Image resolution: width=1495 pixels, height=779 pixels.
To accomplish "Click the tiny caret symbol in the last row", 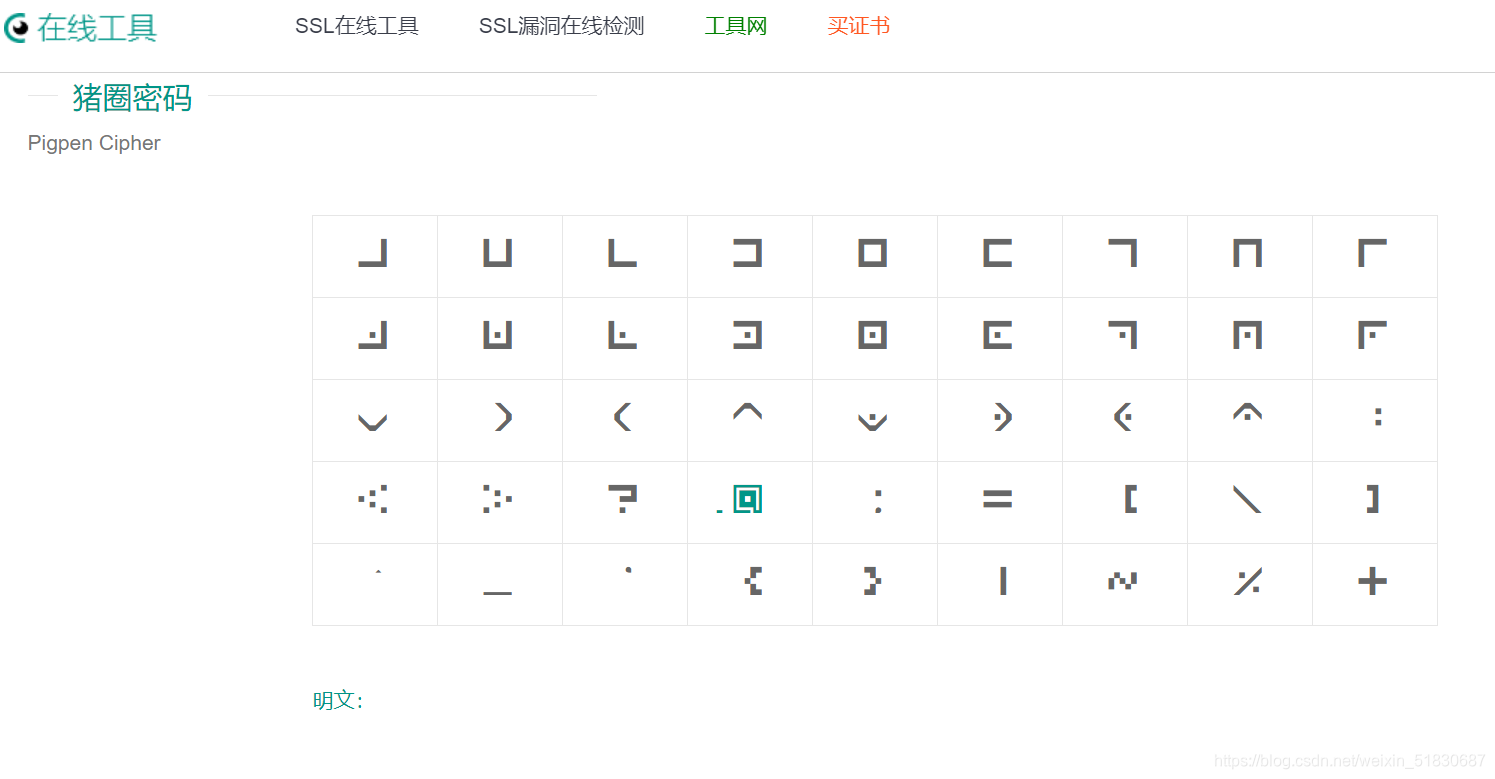I will tap(378, 571).
